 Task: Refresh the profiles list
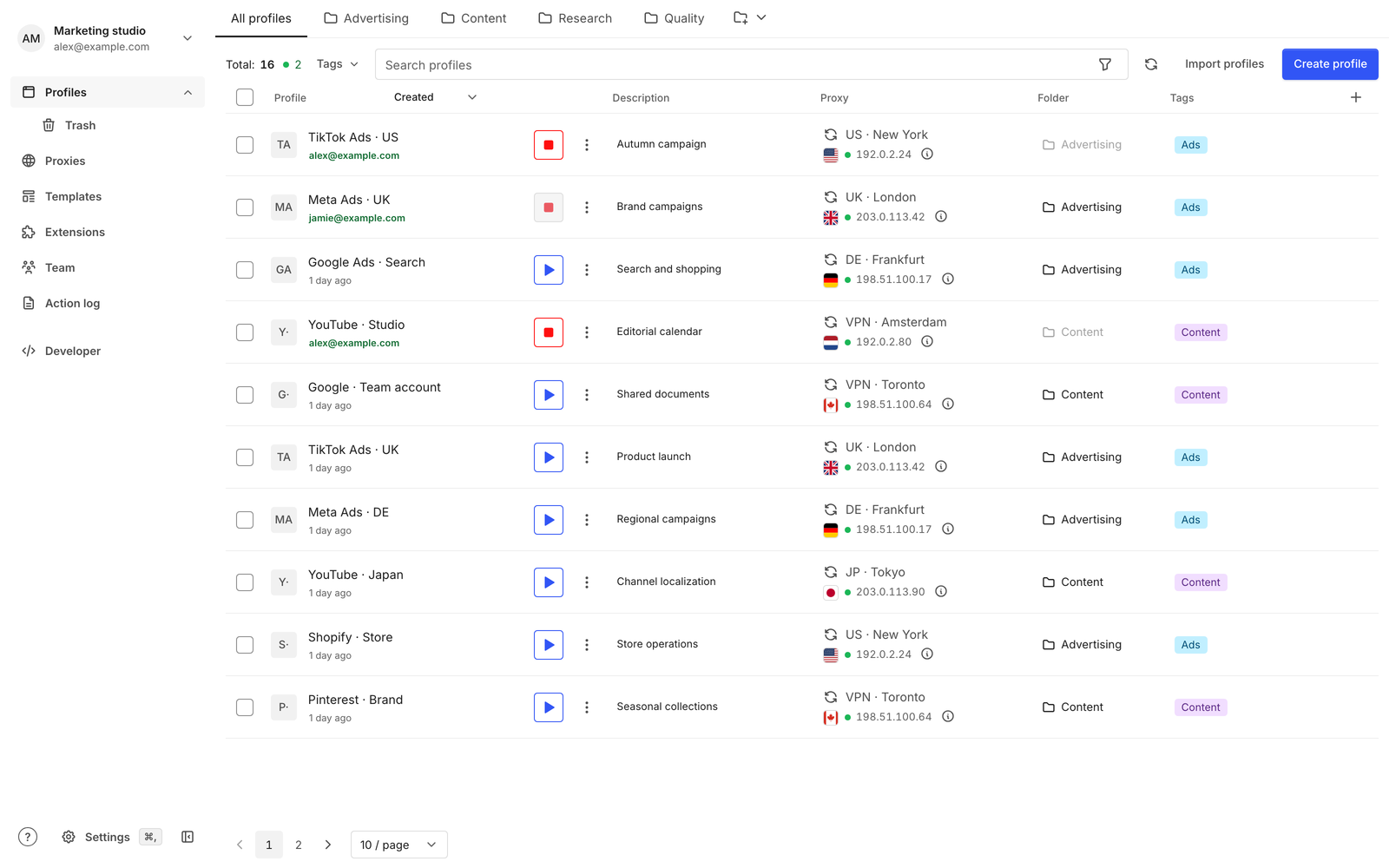(1151, 64)
